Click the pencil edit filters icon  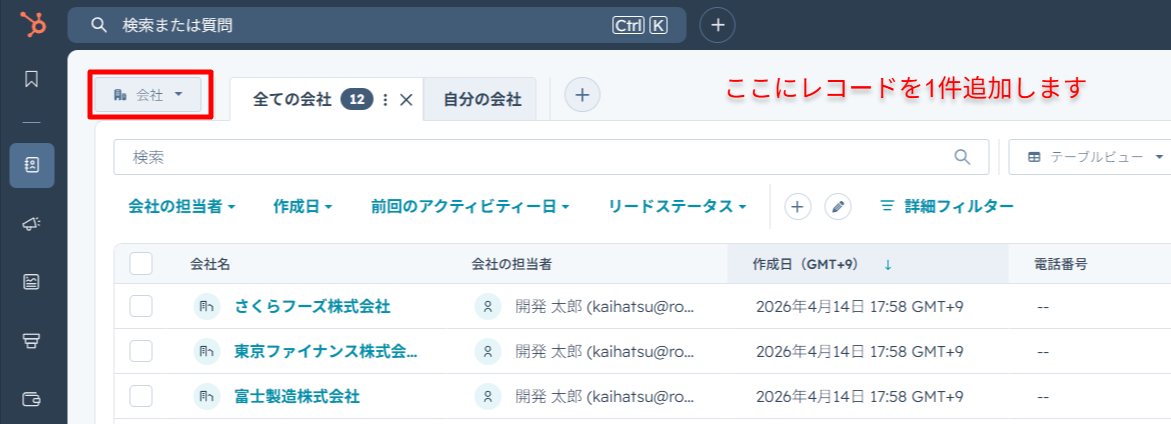coord(838,206)
